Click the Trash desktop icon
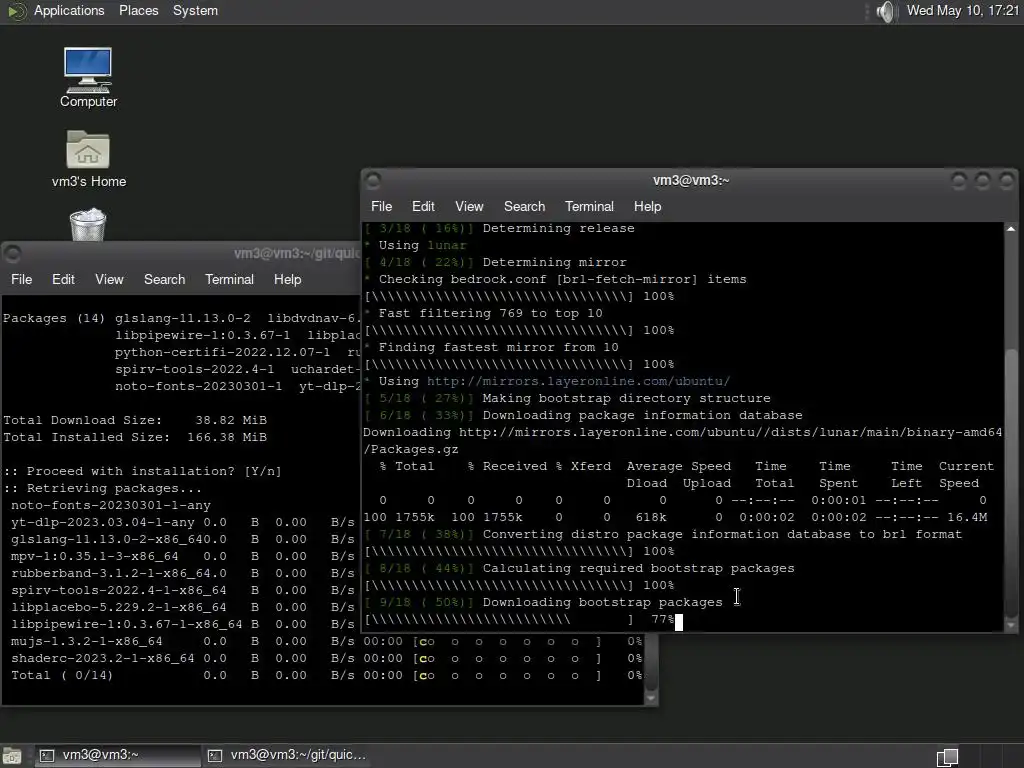 [88, 224]
